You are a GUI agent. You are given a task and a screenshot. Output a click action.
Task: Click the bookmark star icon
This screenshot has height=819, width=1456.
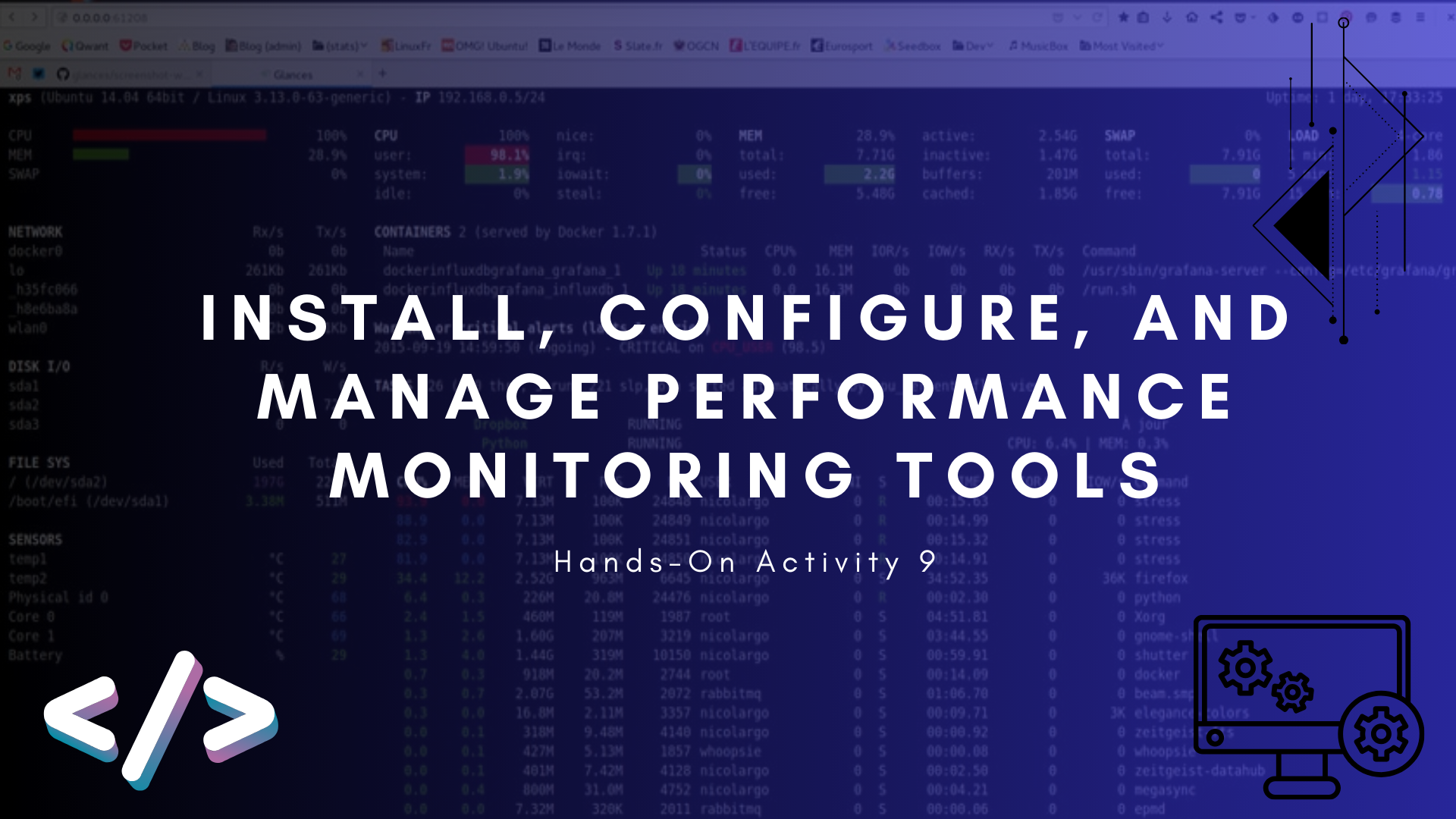pos(1123,17)
